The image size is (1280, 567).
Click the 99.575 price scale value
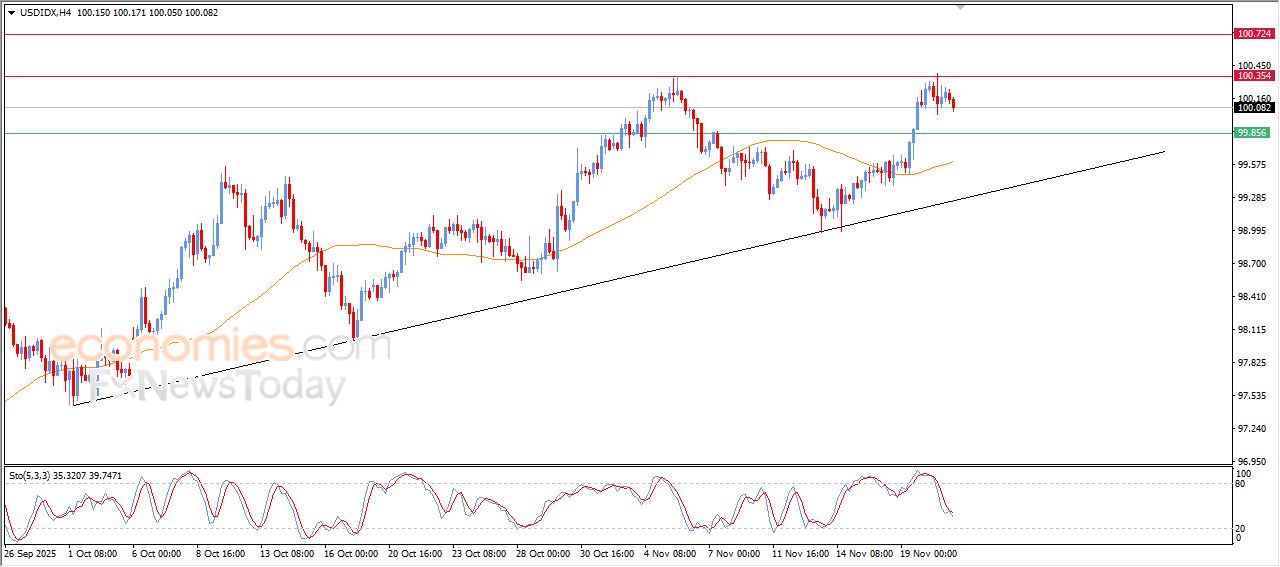pyautogui.click(x=1252, y=165)
